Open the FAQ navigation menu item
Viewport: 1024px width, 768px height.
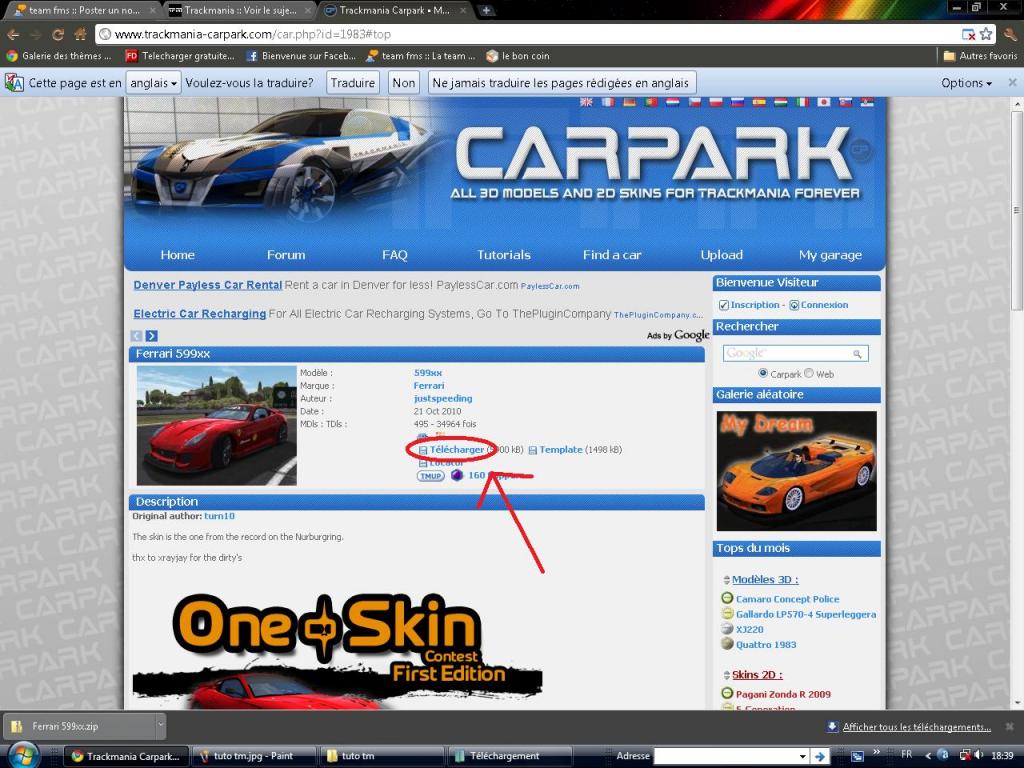click(x=394, y=255)
